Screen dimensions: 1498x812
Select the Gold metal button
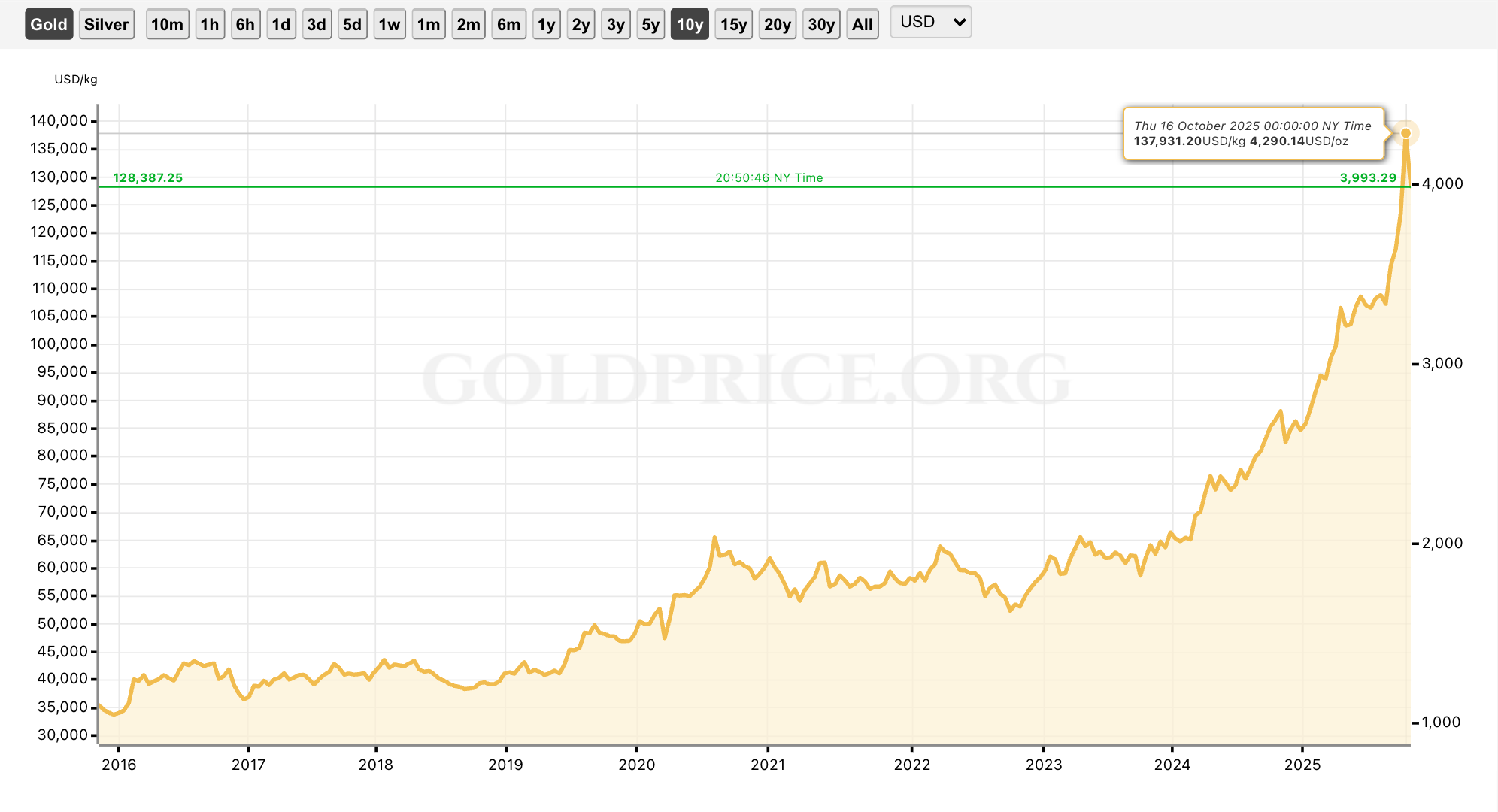click(x=49, y=24)
